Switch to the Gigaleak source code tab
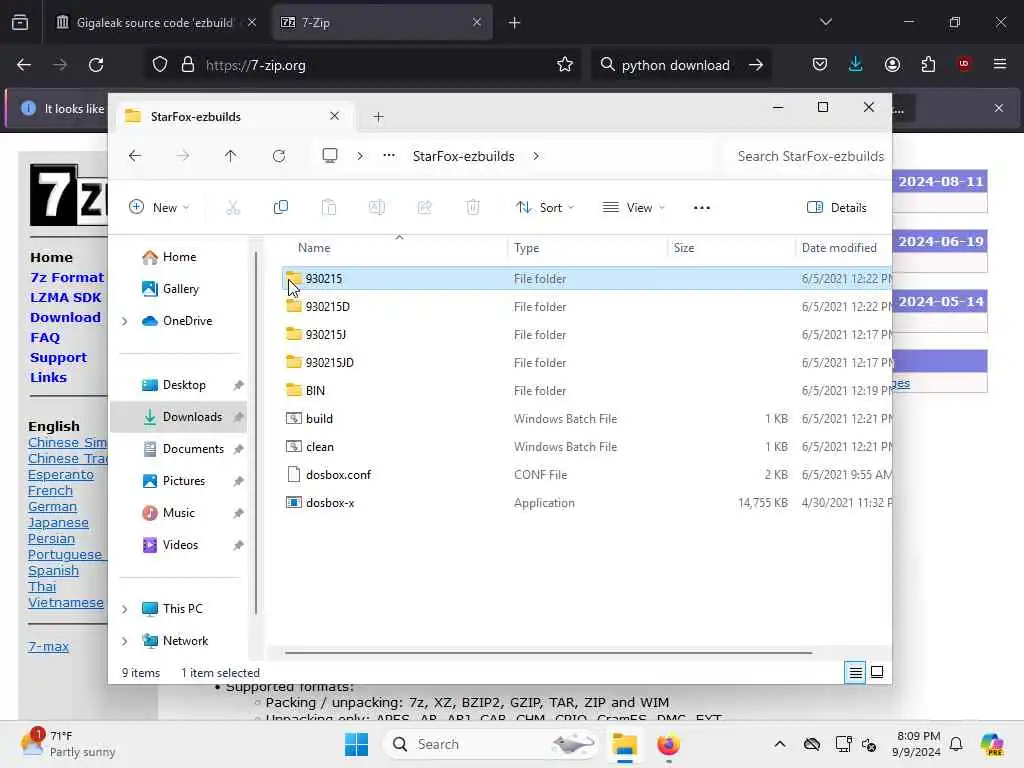Image resolution: width=1024 pixels, height=768 pixels. click(155, 23)
